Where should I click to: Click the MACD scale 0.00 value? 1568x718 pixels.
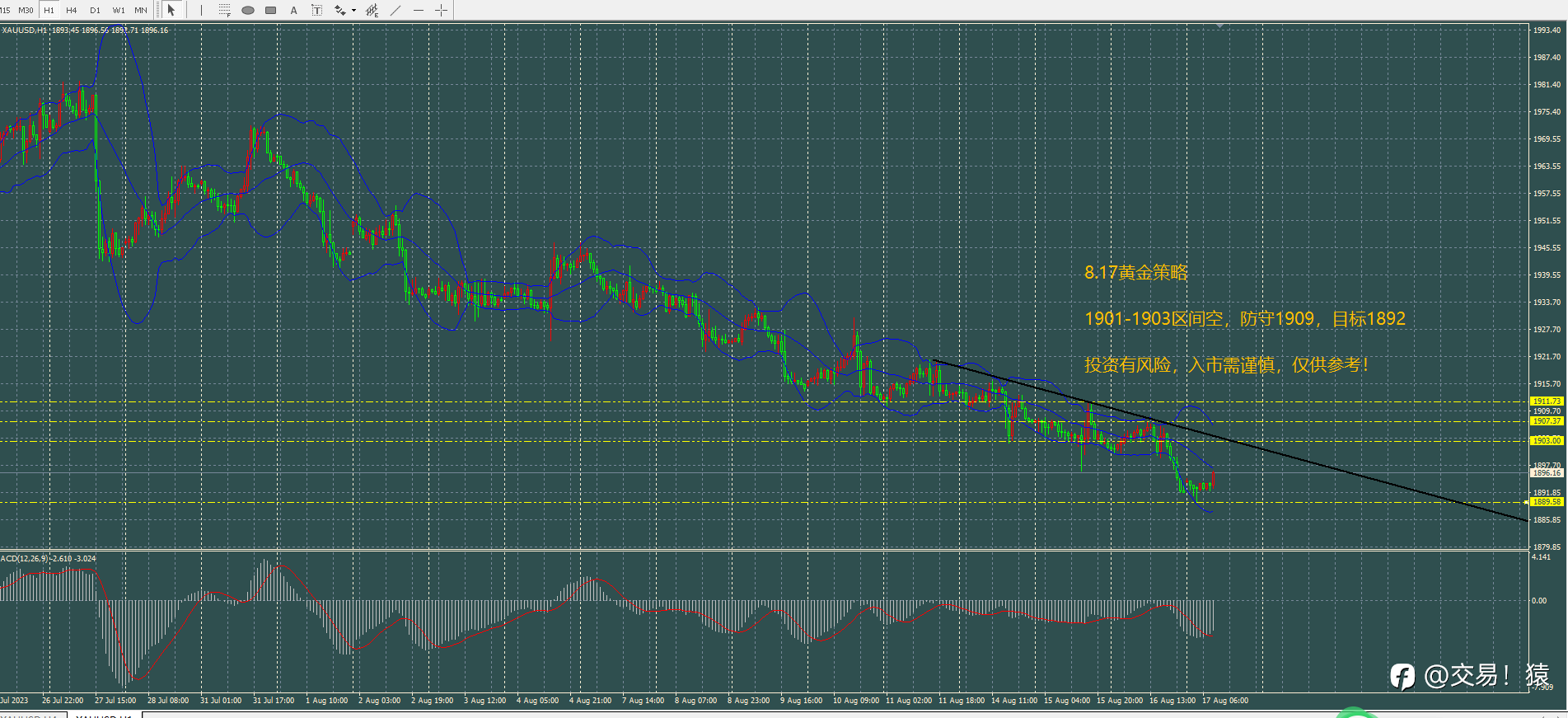pyautogui.click(x=1539, y=601)
